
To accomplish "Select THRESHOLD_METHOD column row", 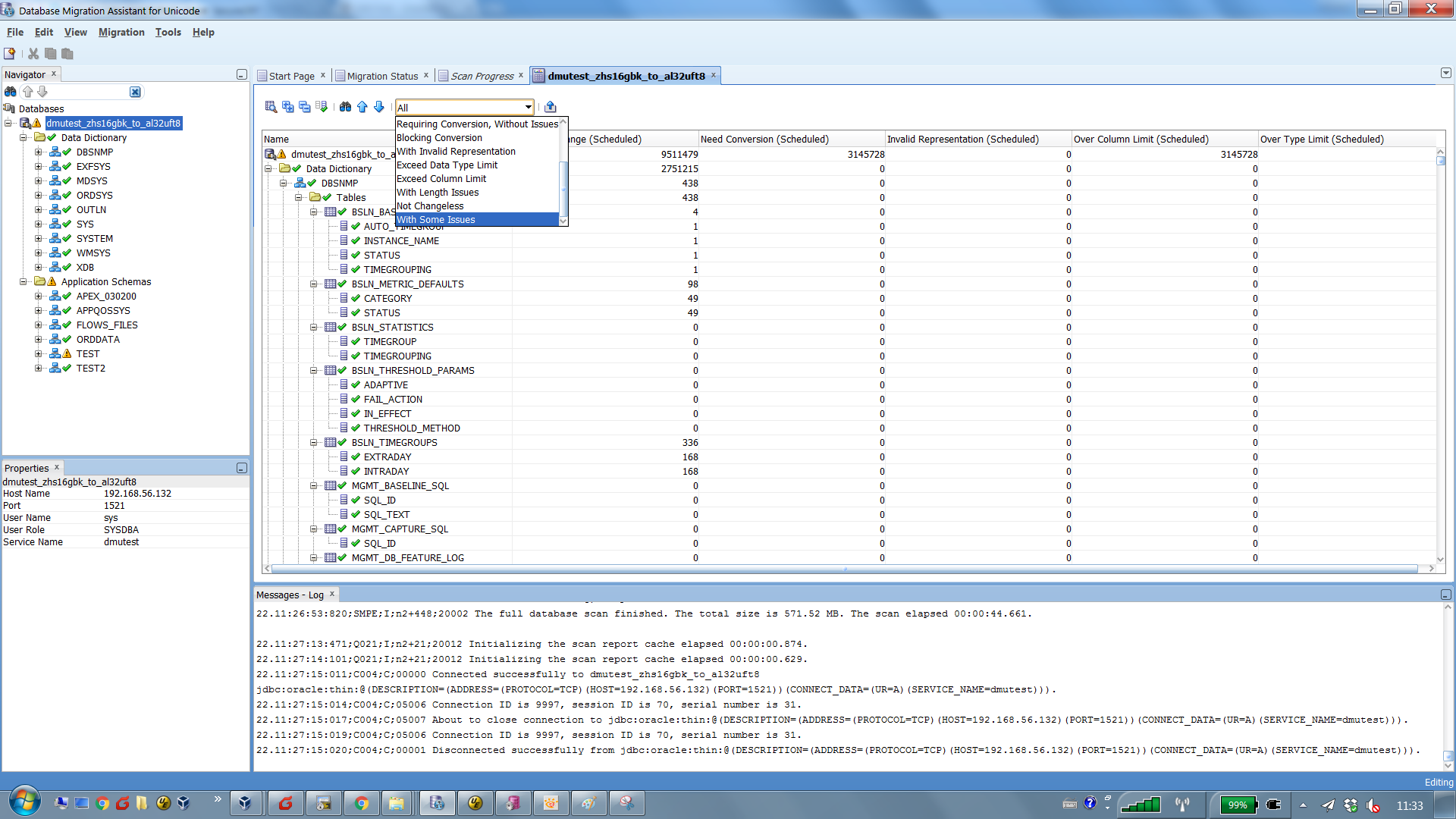I will (412, 428).
